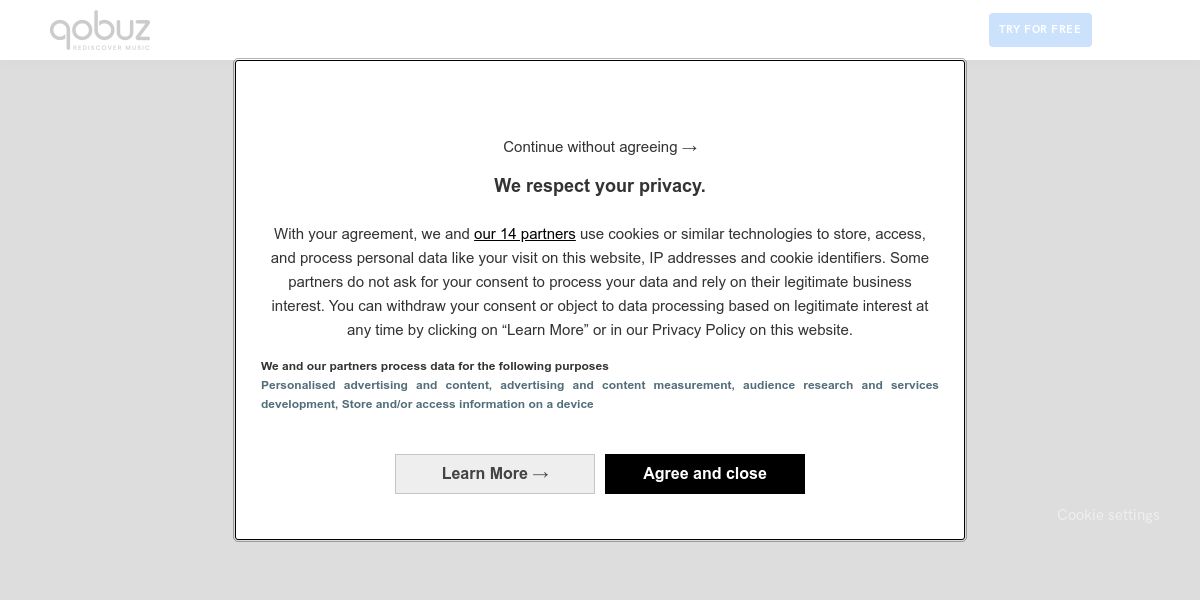
Task: Click Store and/or access information purpose text
Action: coord(467,404)
